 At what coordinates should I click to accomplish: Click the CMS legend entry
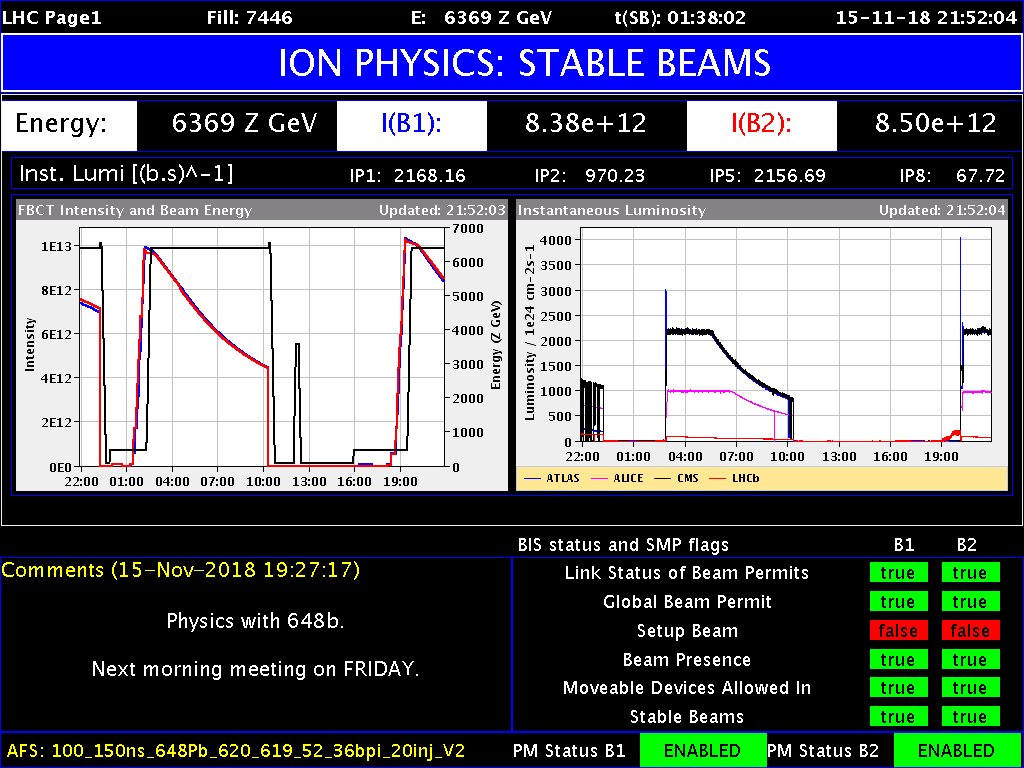(x=679, y=478)
